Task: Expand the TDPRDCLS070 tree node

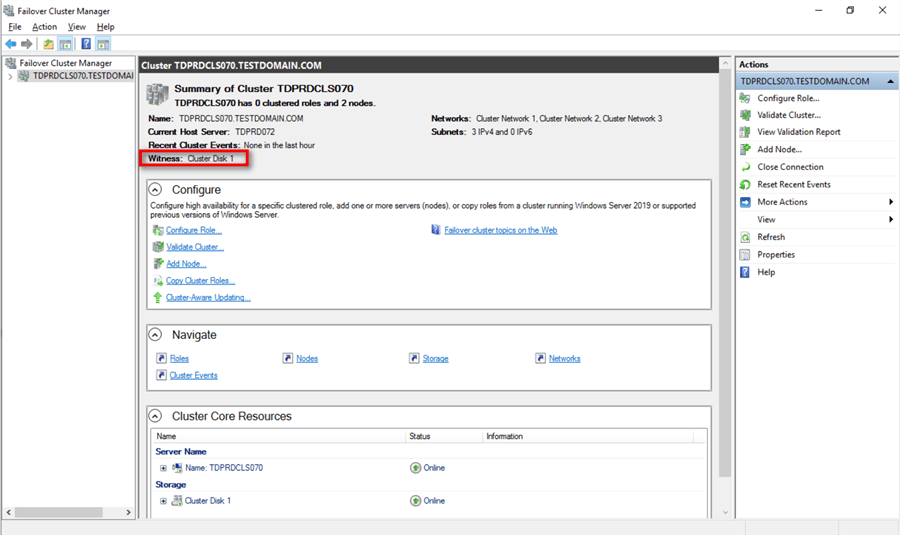Action: click(11, 76)
